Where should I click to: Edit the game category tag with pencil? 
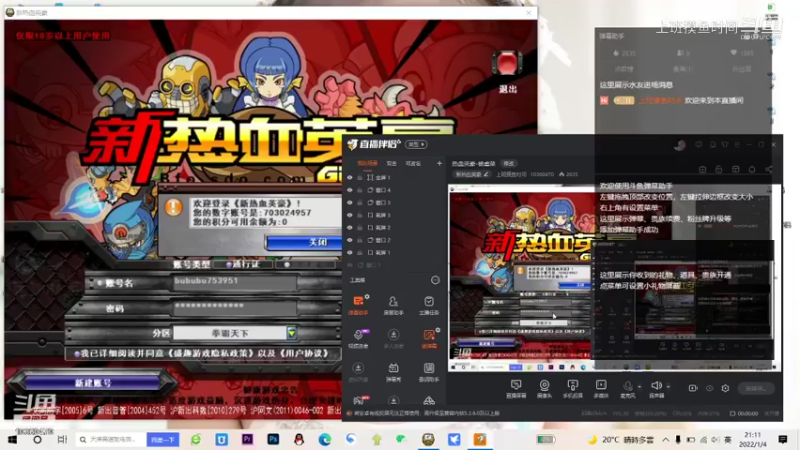(x=486, y=174)
